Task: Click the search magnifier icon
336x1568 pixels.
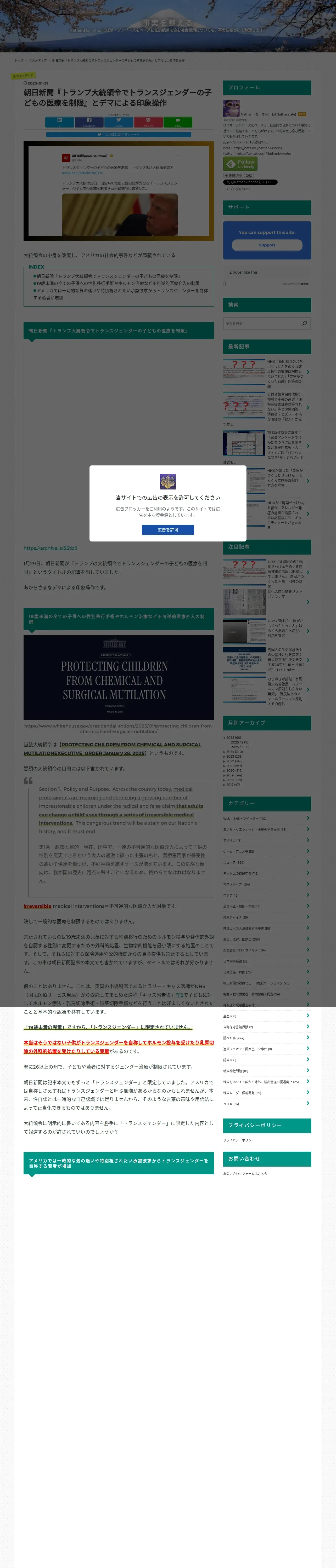Action: click(x=305, y=323)
